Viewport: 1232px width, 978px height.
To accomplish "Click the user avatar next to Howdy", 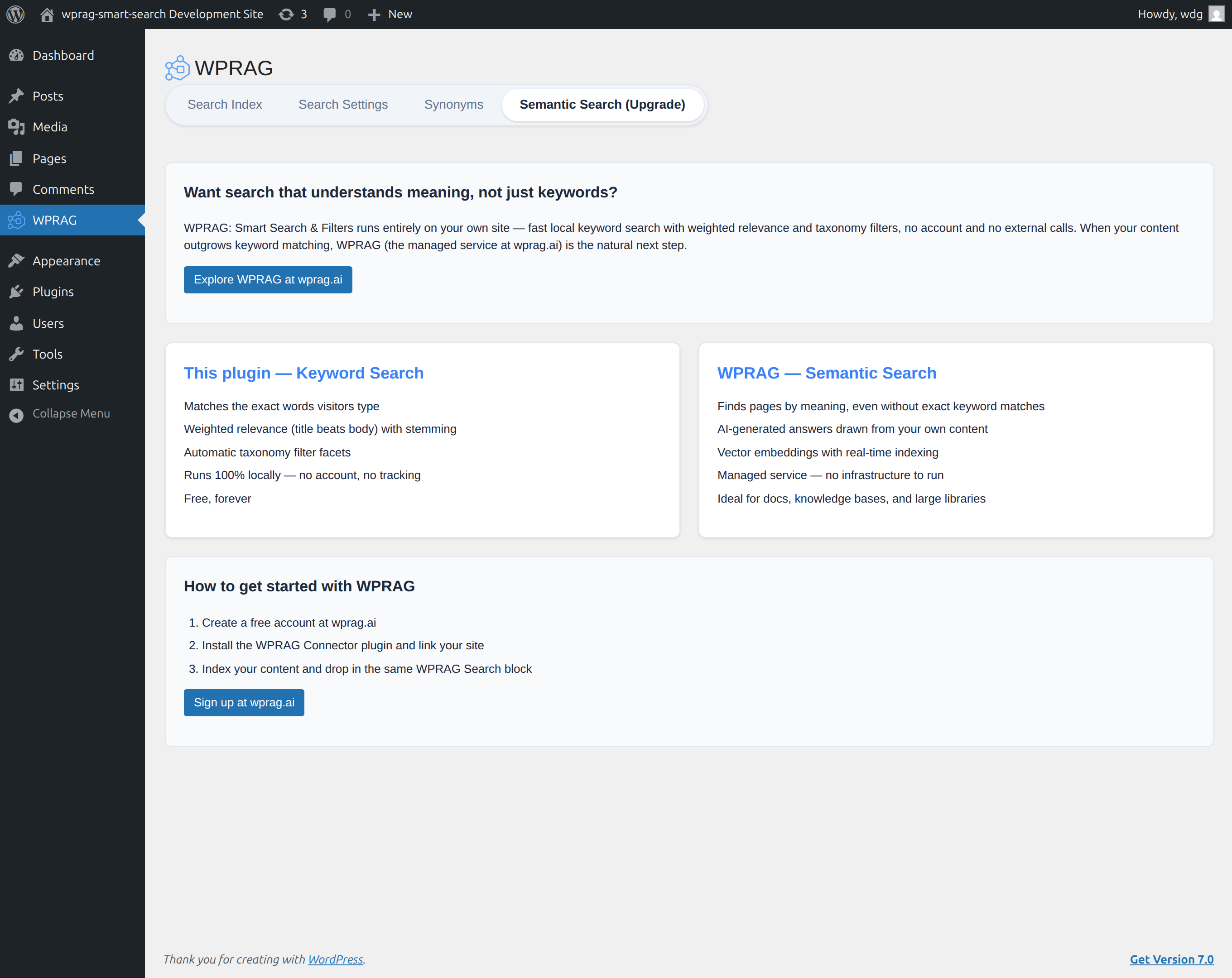I will pos(1216,14).
